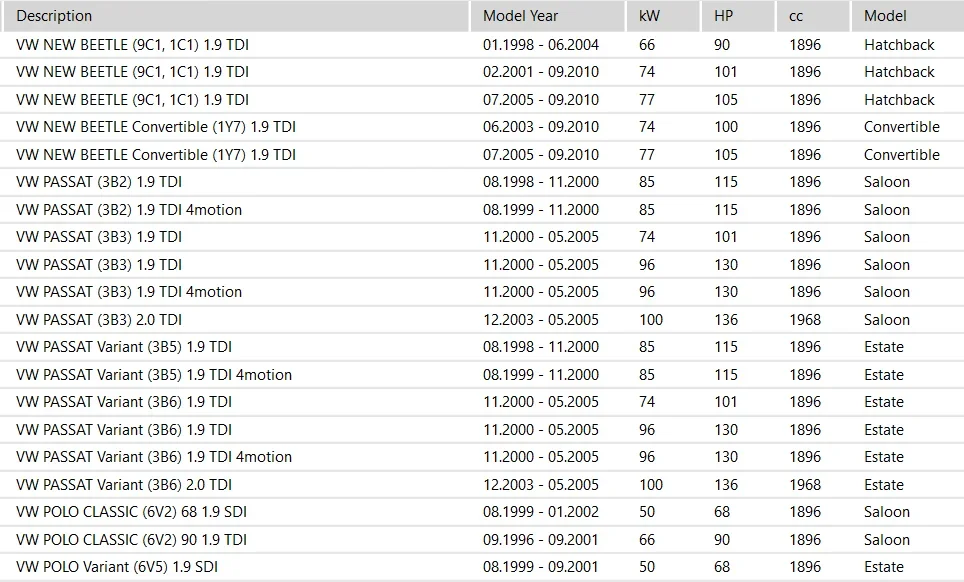This screenshot has height=582, width=964.
Task: Select VW PASSAT (3B2) 1.9 TDI 4motion row
Action: 482,210
